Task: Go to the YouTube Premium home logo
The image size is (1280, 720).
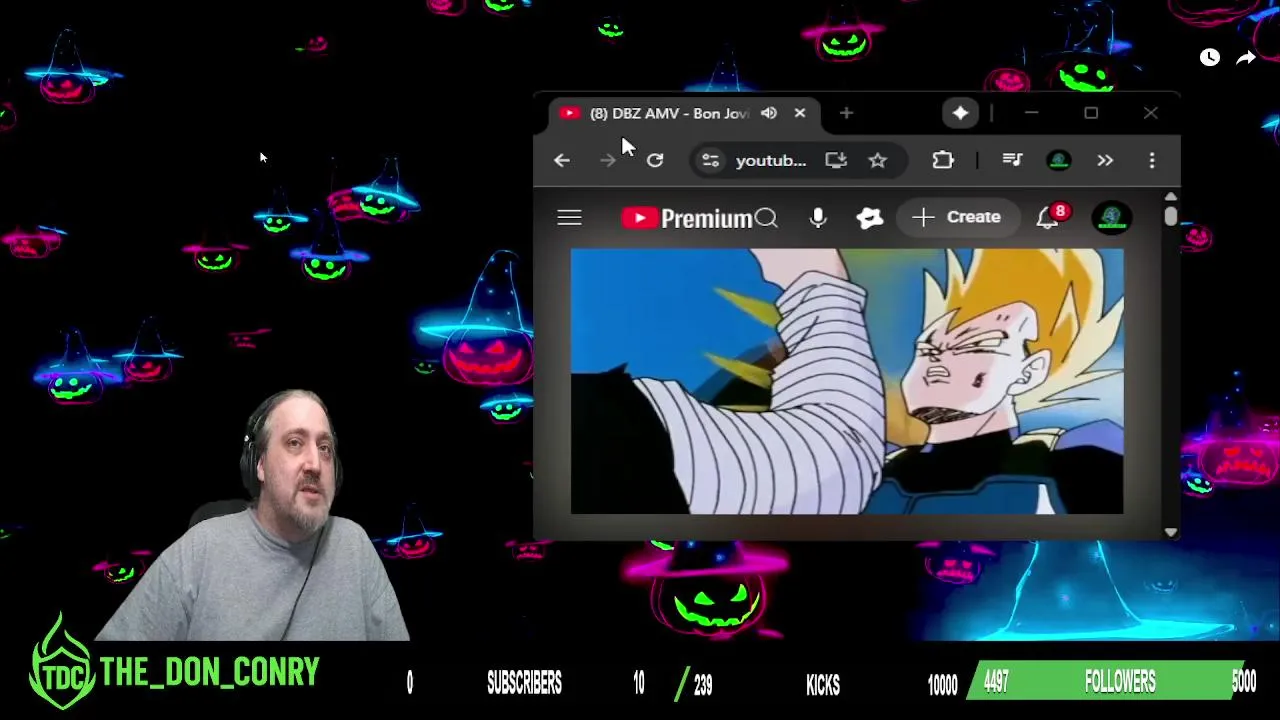Action: [686, 218]
